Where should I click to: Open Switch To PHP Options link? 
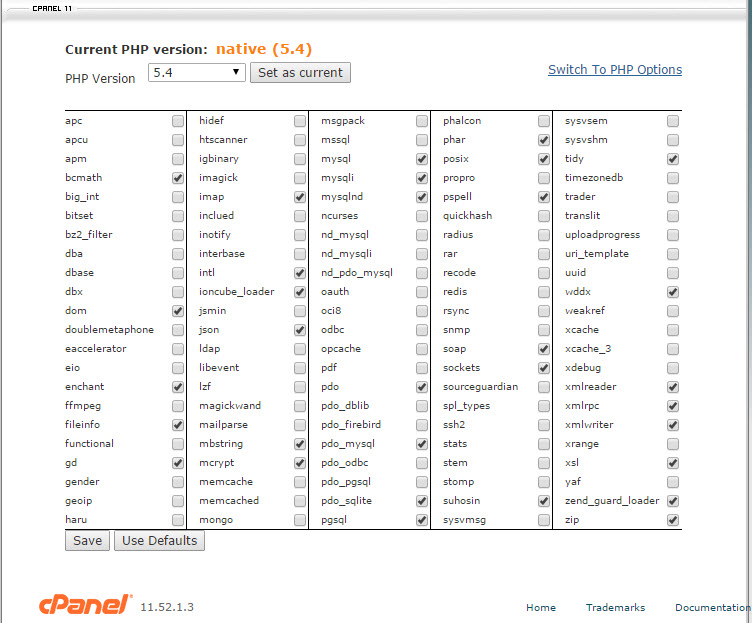pos(614,70)
